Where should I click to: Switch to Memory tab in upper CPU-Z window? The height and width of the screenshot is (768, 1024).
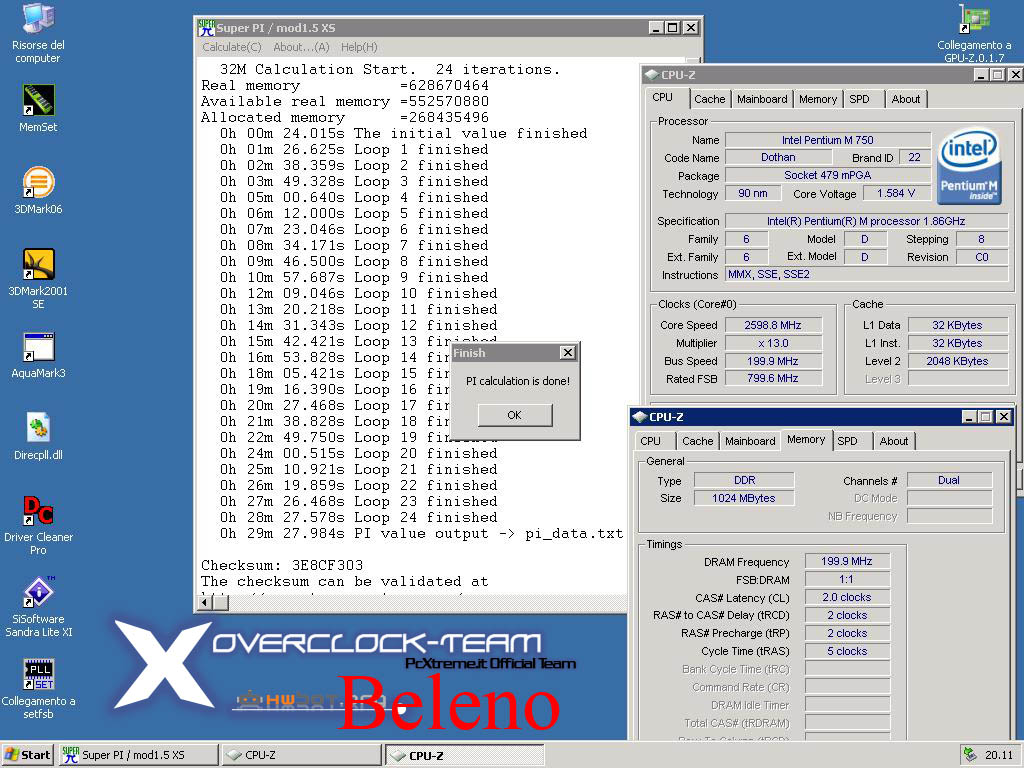tap(818, 99)
